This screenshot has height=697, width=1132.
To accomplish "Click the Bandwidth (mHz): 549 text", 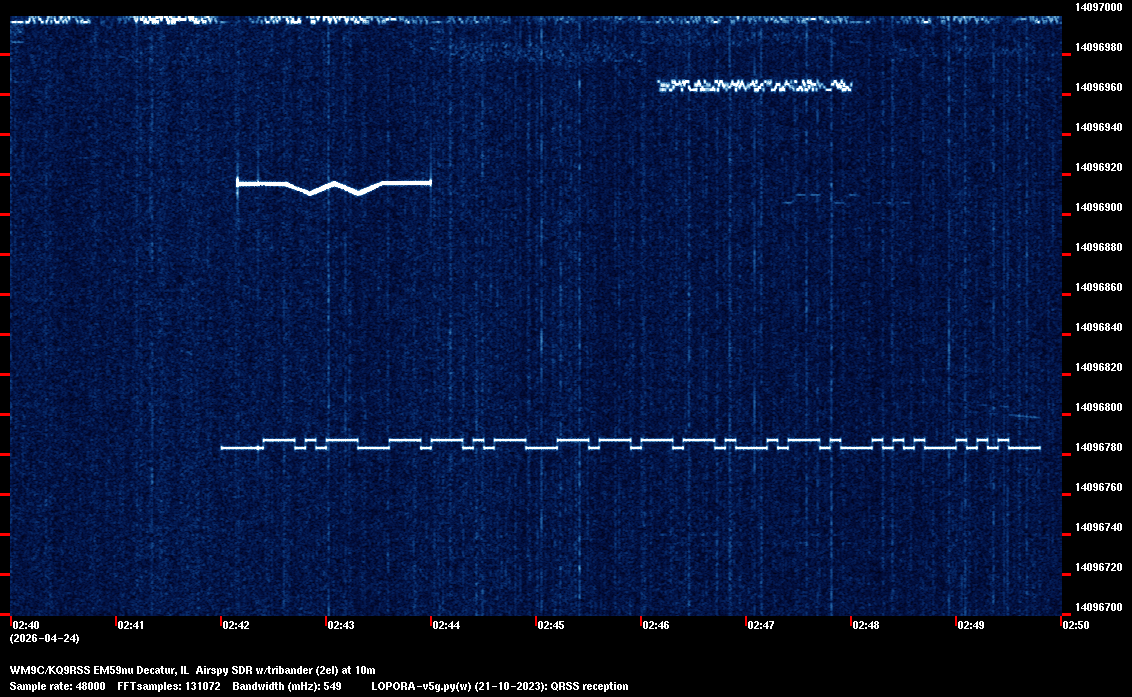I will pos(288,686).
